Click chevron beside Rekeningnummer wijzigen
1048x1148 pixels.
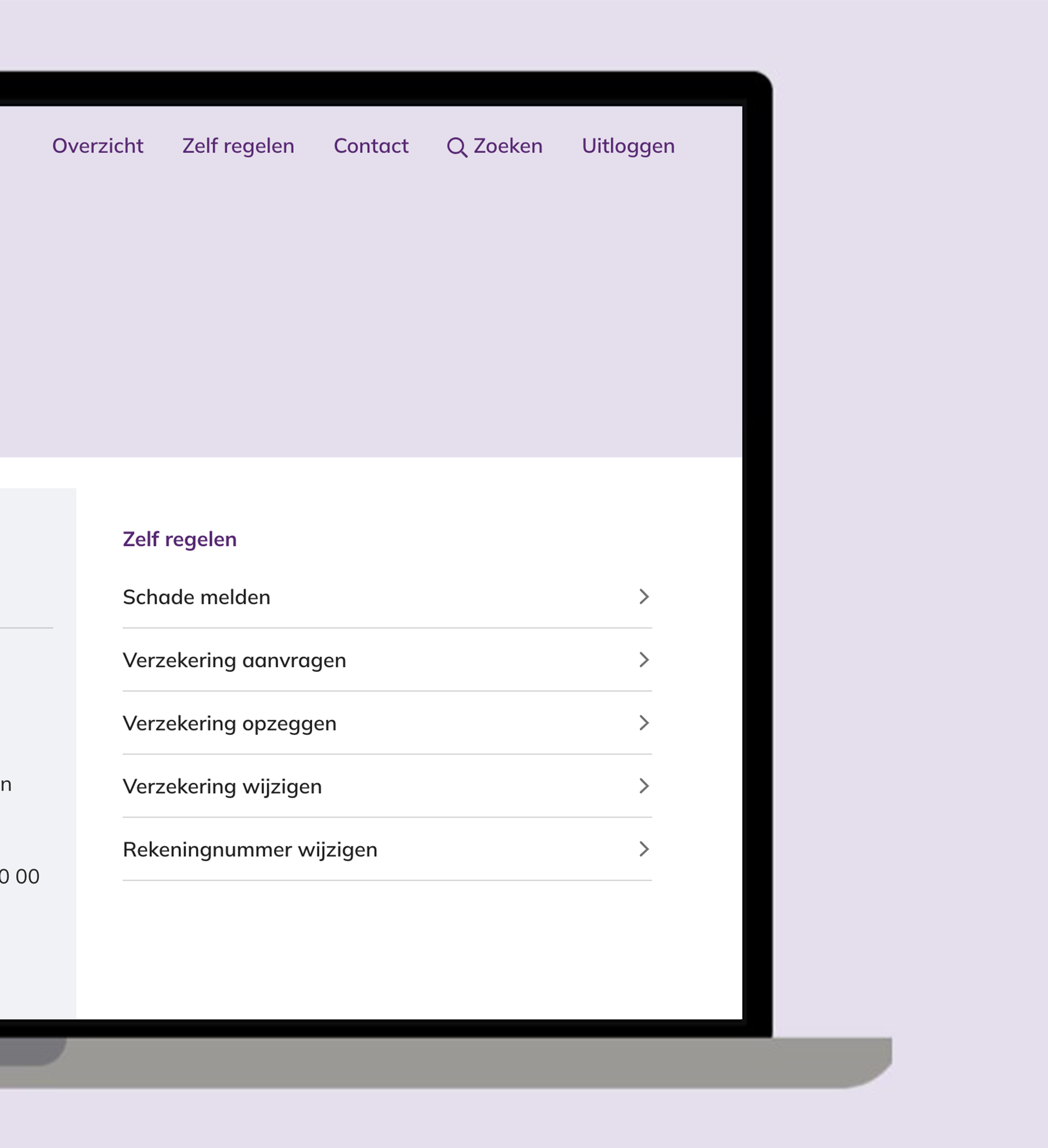click(644, 850)
